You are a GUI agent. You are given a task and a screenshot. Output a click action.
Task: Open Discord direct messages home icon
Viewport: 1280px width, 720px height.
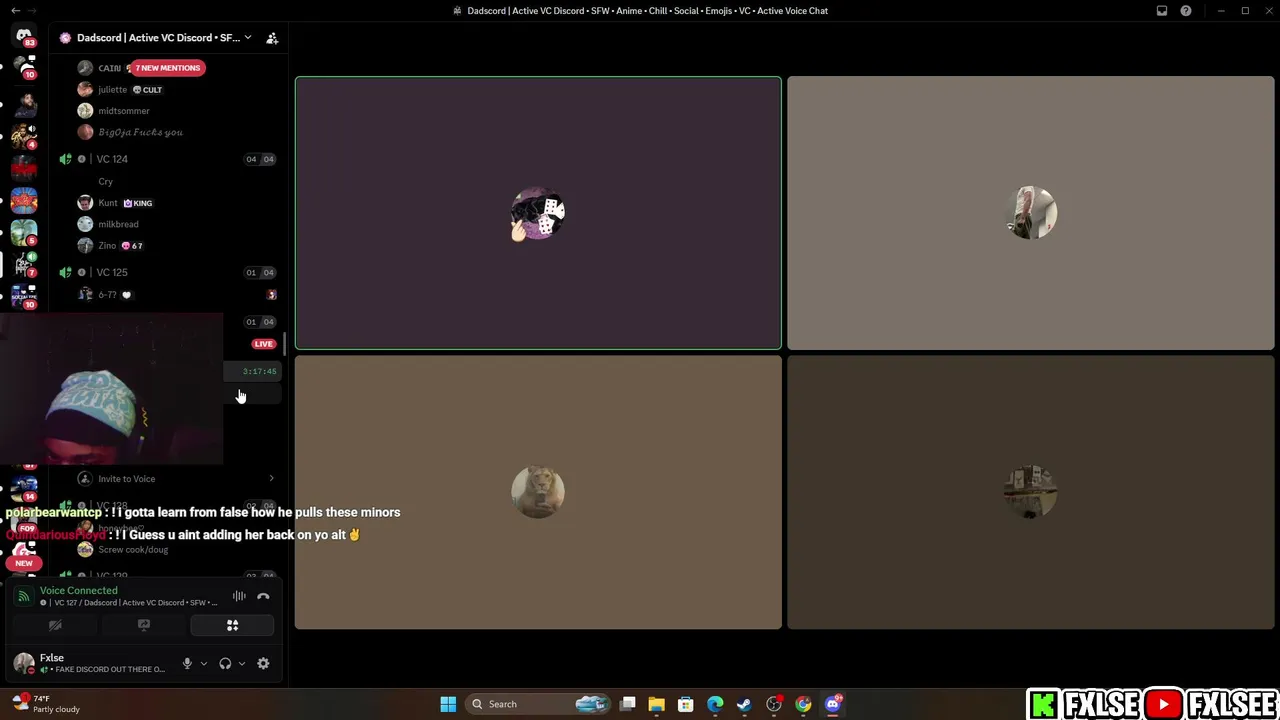(x=24, y=36)
